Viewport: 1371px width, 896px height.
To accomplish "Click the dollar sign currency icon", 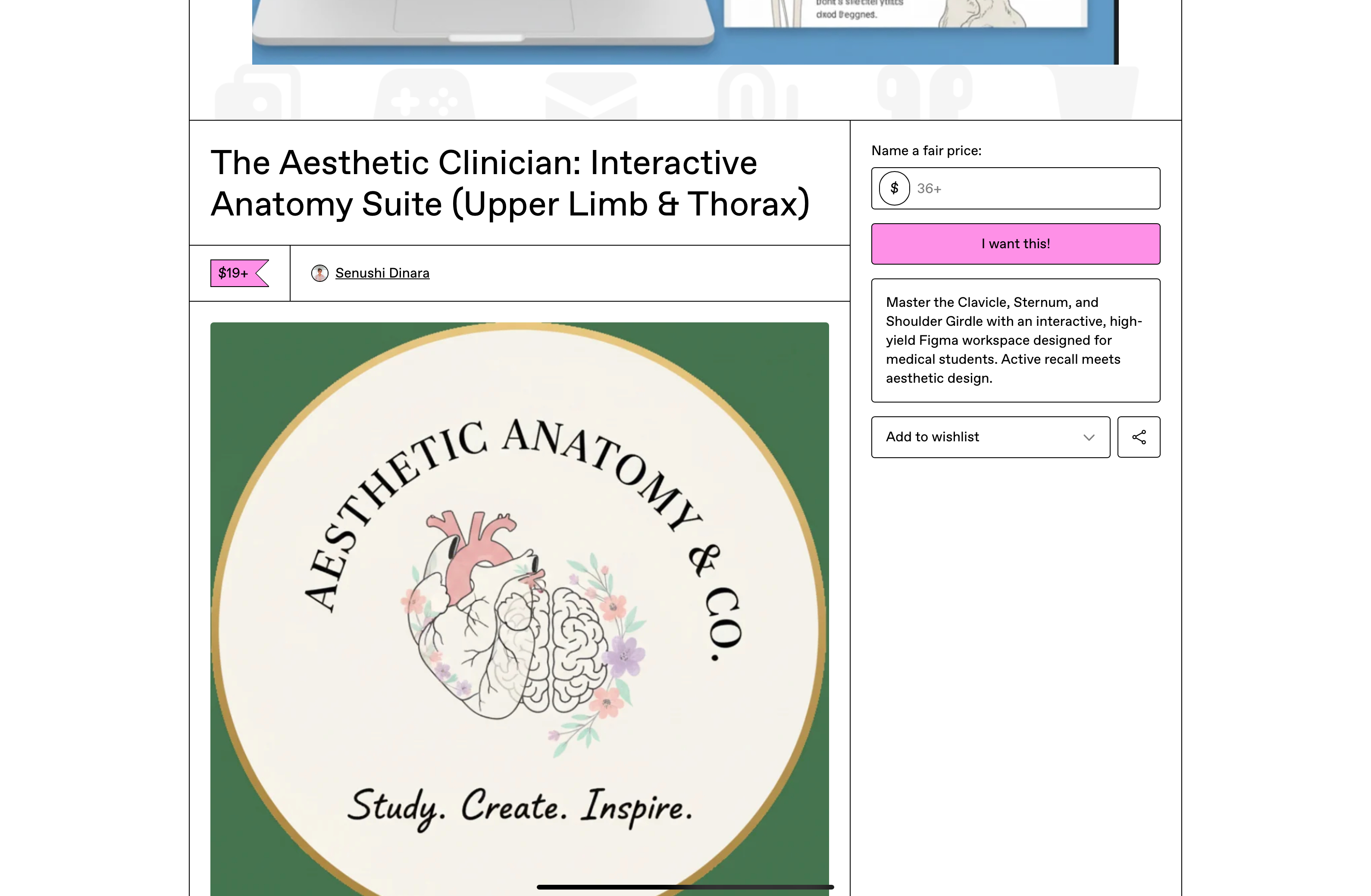I will (x=894, y=188).
